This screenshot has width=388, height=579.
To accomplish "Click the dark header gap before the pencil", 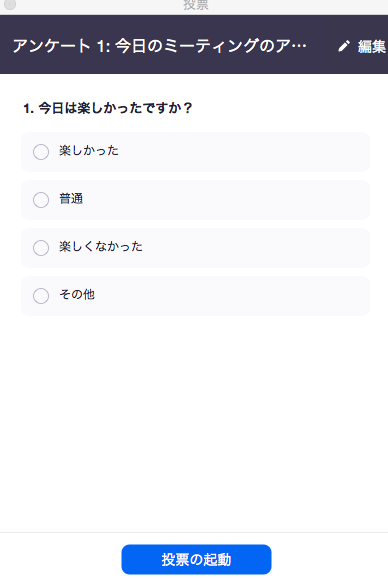I will tap(322, 46).
